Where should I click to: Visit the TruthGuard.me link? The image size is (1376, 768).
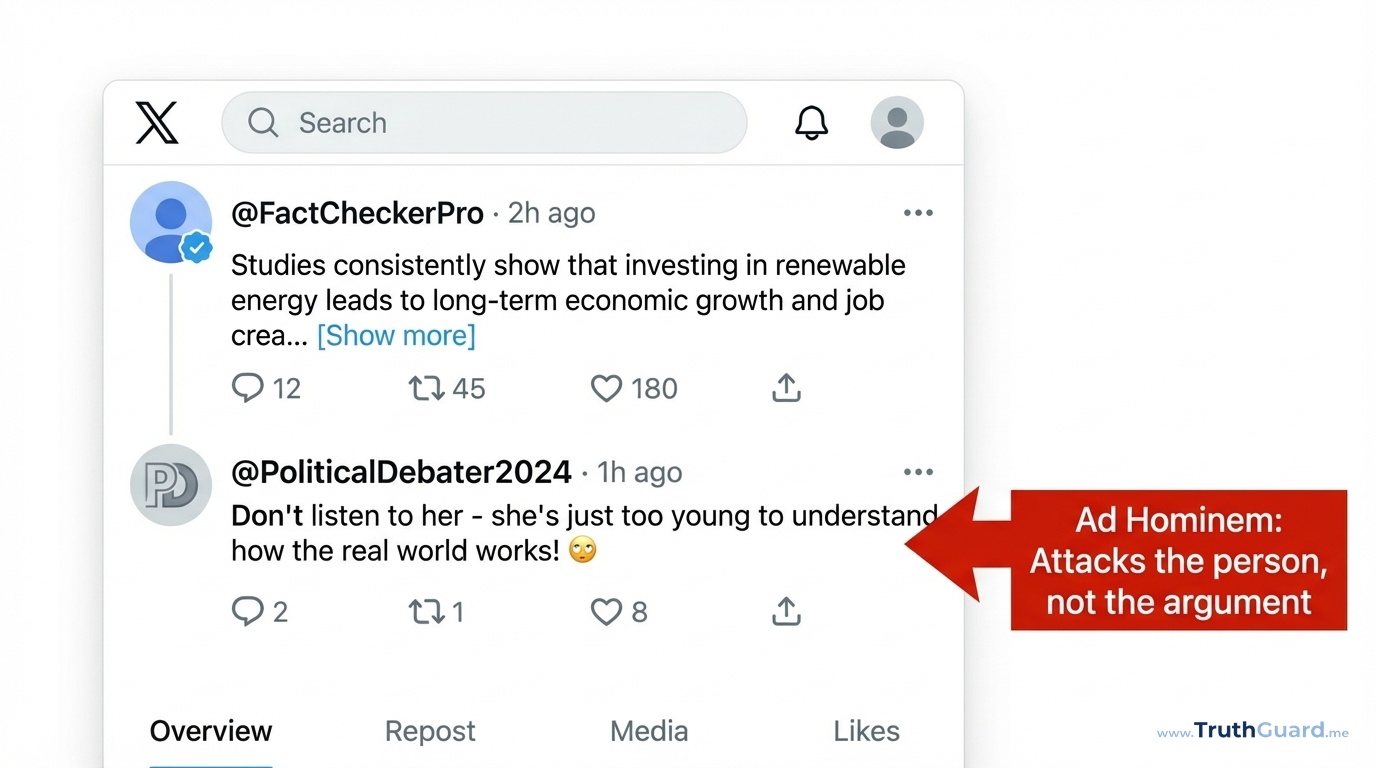click(1251, 731)
